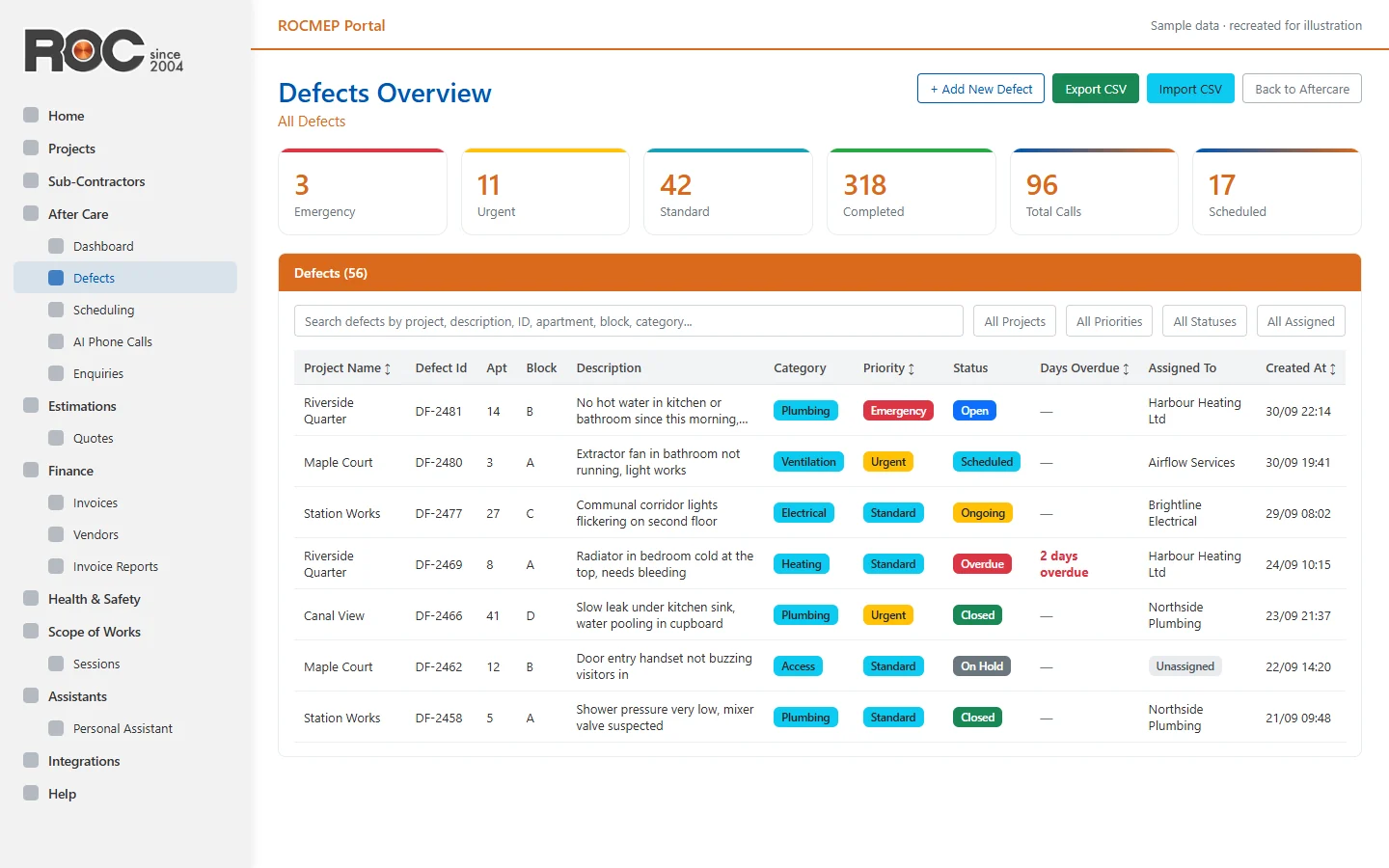Viewport: 1389px width, 868px height.
Task: Click the Import CSV button
Action: point(1190,89)
